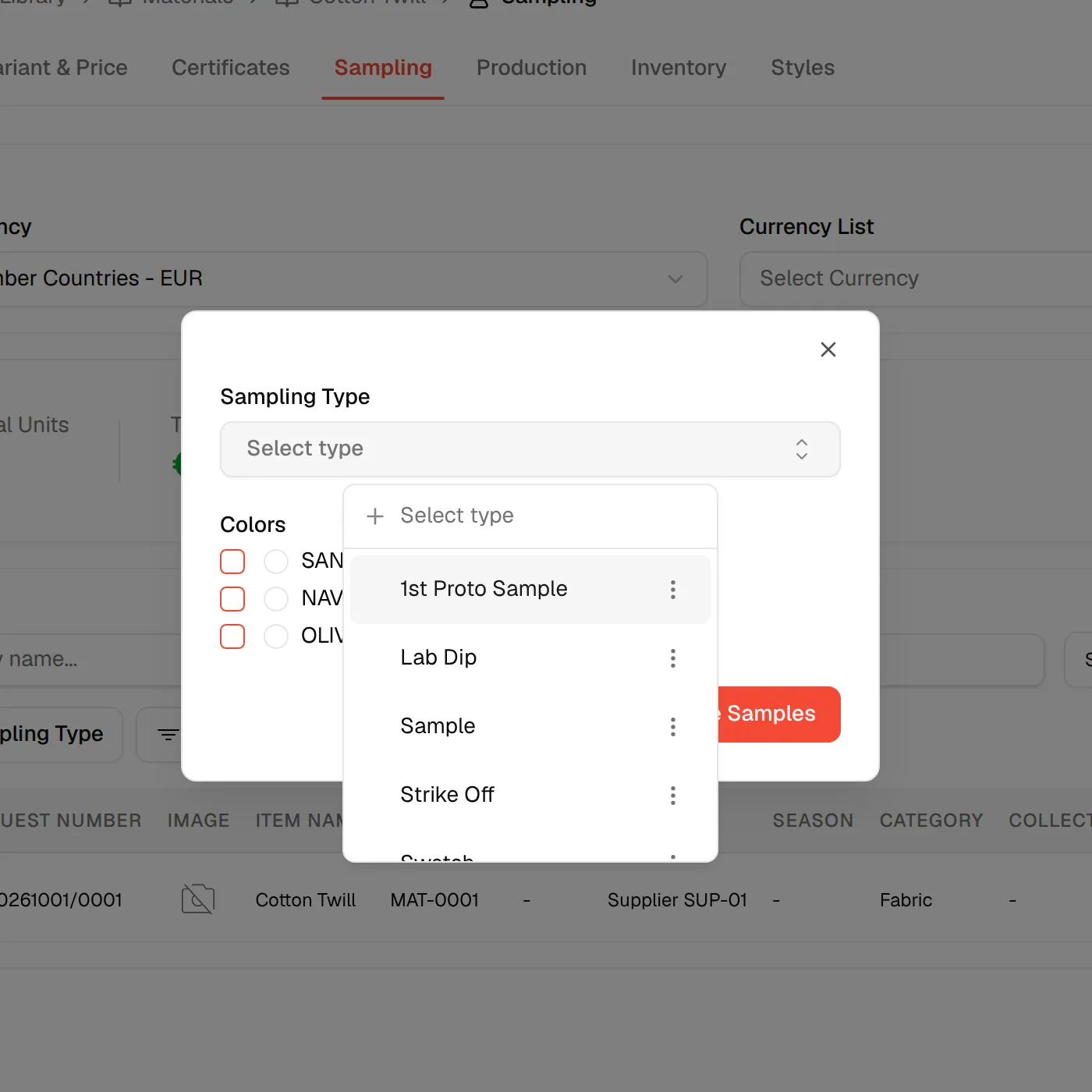Open three-dot menu next to Sample

pyautogui.click(x=673, y=727)
